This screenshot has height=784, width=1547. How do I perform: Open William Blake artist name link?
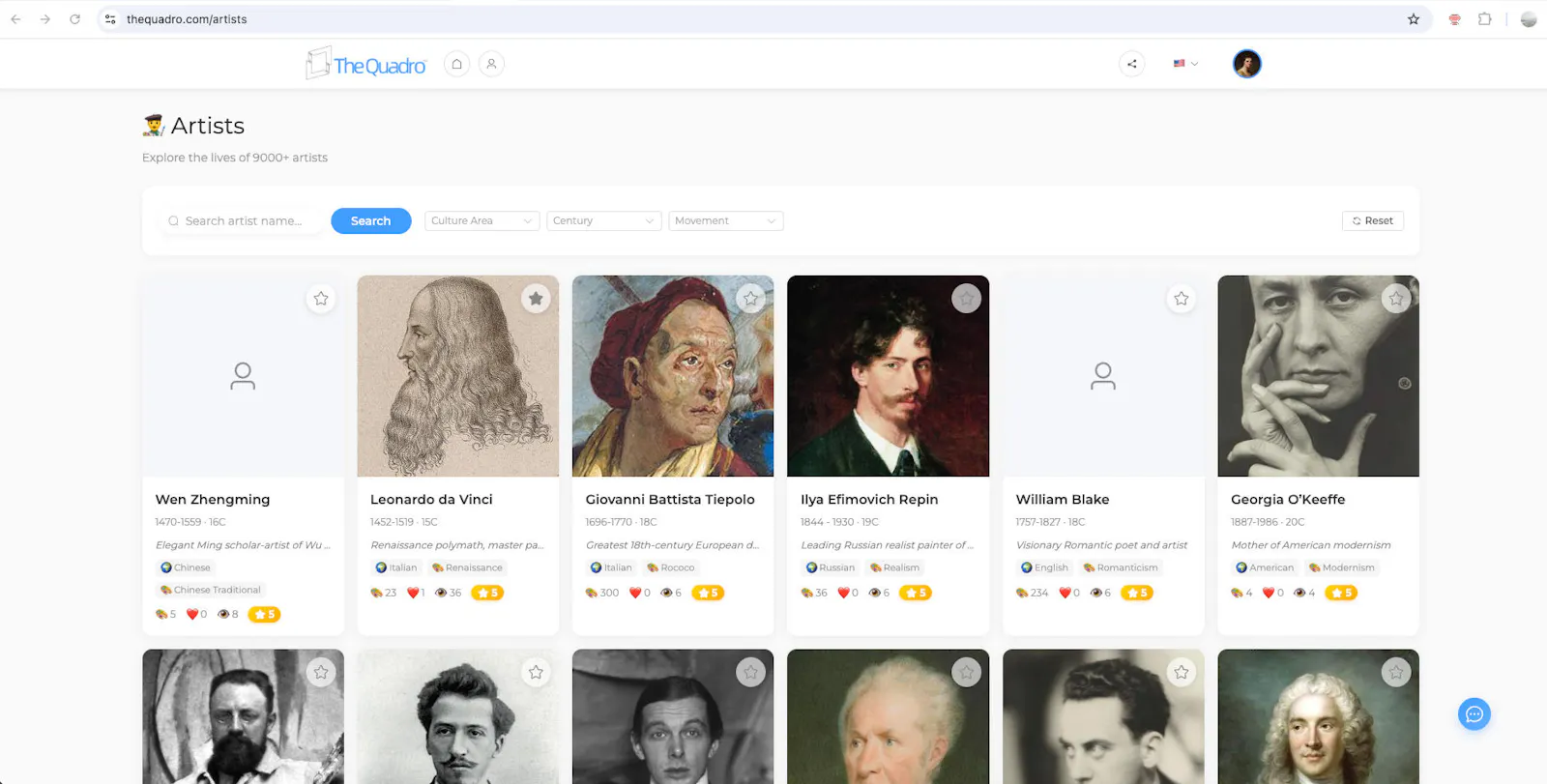click(x=1063, y=500)
